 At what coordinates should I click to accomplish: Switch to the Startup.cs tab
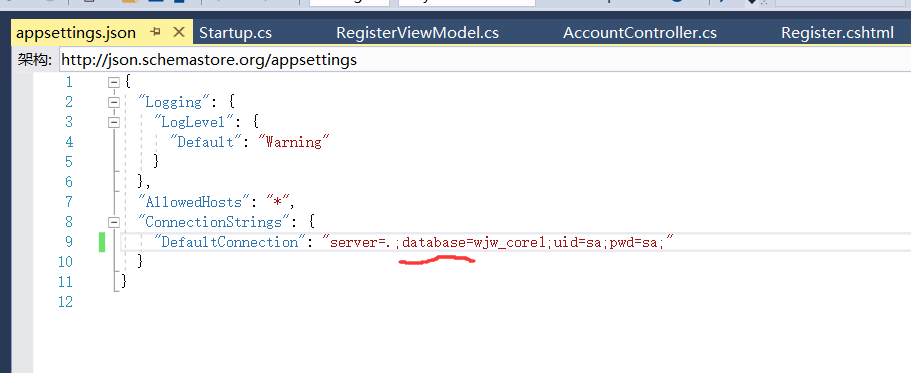235,33
